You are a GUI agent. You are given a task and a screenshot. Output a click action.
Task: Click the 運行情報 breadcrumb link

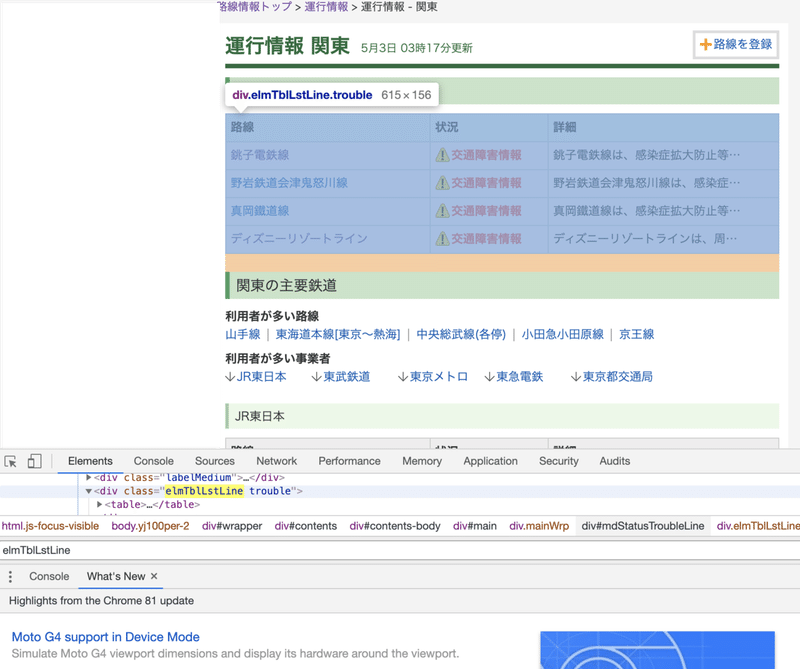[x=327, y=7]
